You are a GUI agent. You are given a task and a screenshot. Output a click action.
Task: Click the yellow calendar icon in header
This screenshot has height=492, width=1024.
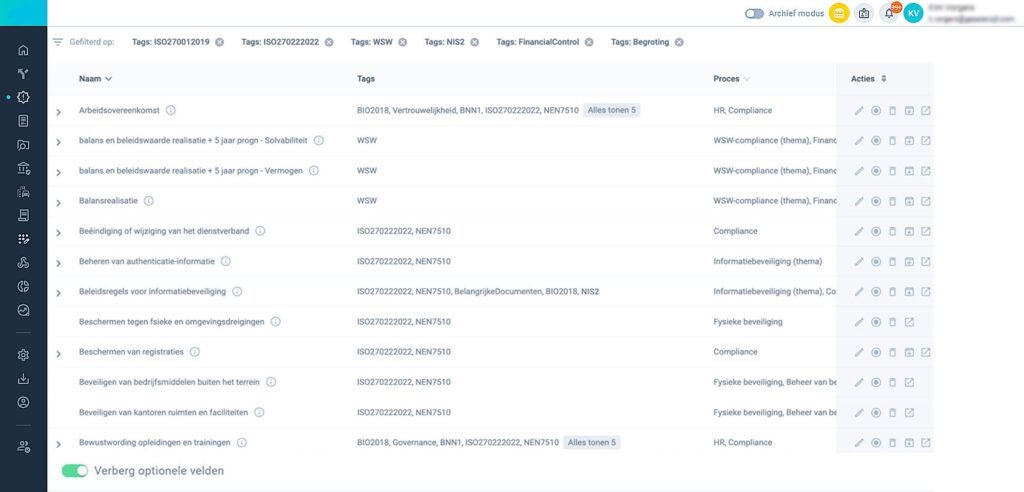839,13
